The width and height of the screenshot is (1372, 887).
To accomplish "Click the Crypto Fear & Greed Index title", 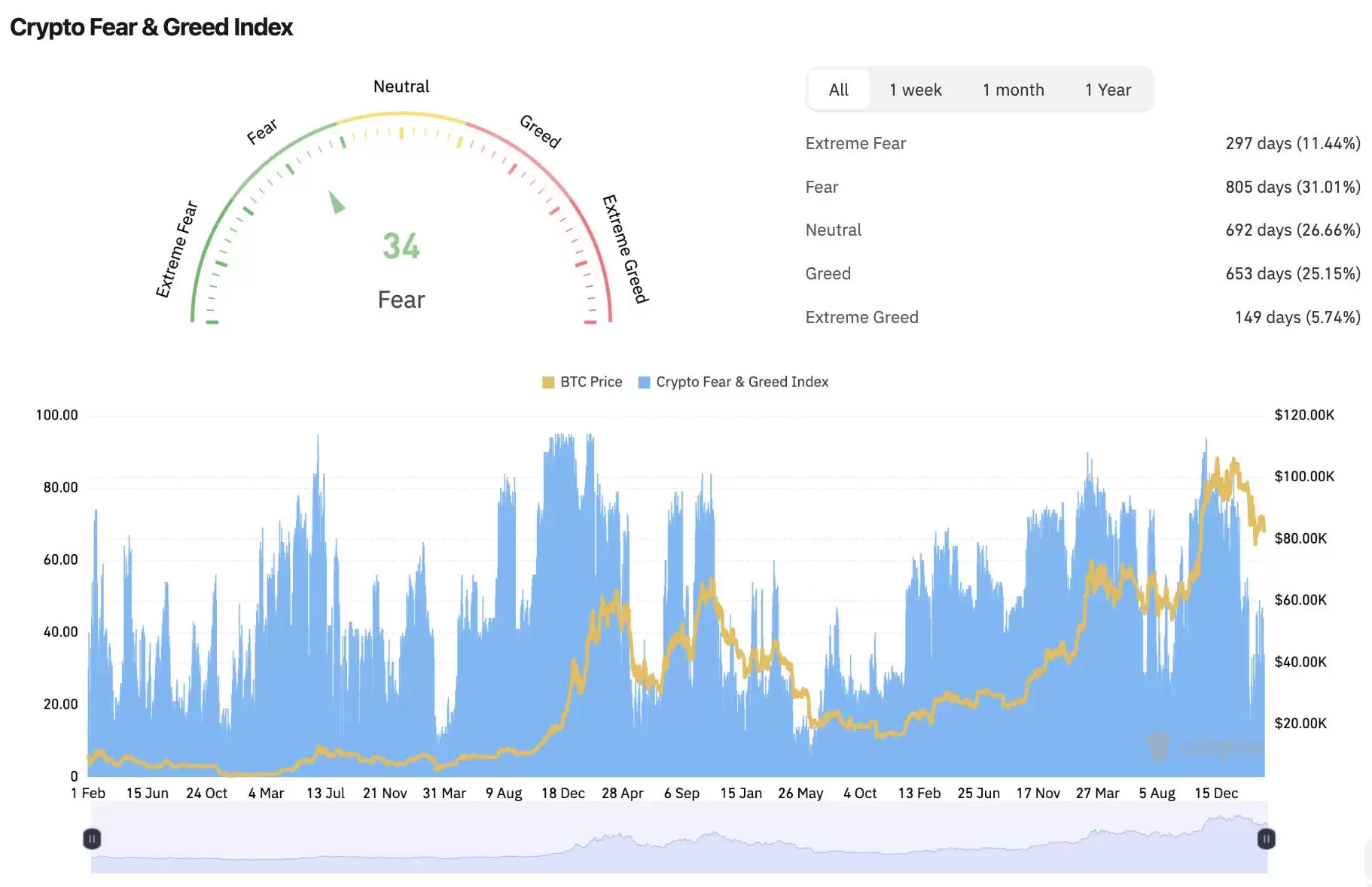I will point(151,27).
